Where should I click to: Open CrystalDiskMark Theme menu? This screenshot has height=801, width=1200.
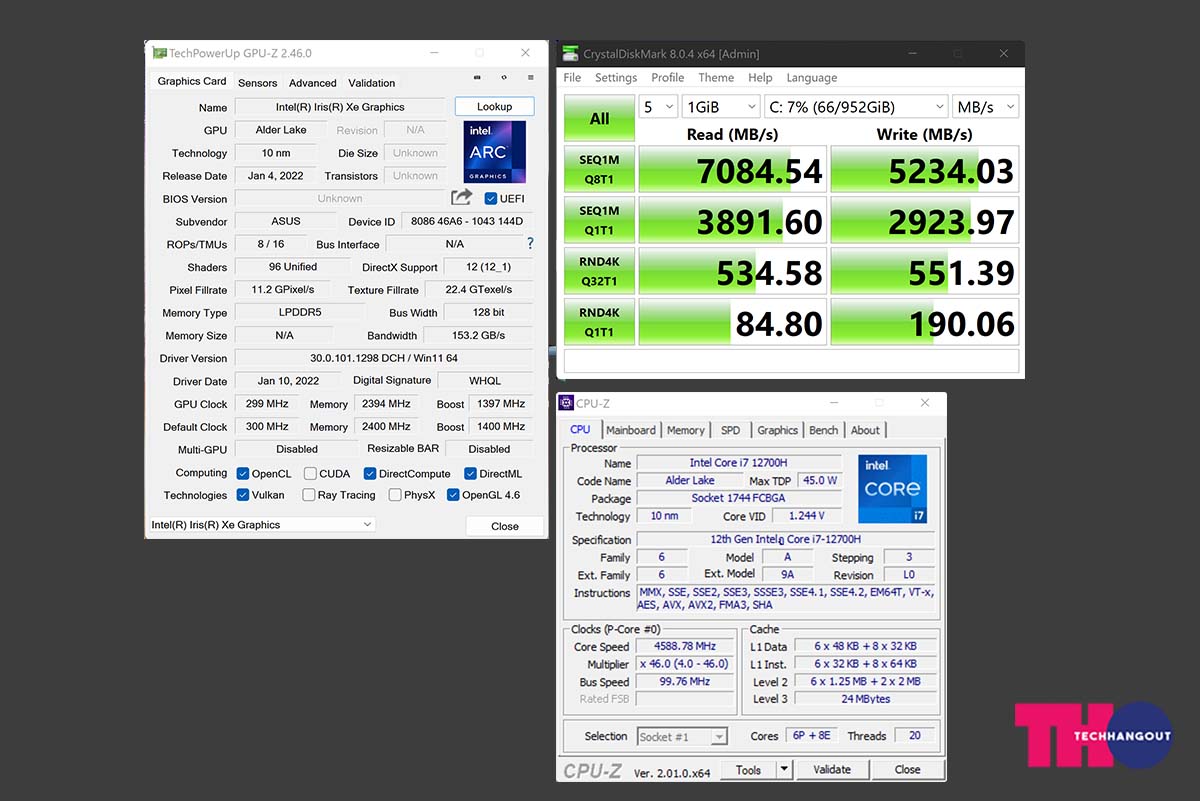tap(716, 78)
